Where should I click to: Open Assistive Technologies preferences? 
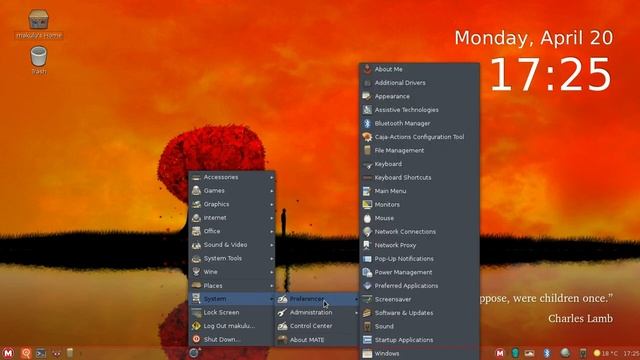coord(419,110)
